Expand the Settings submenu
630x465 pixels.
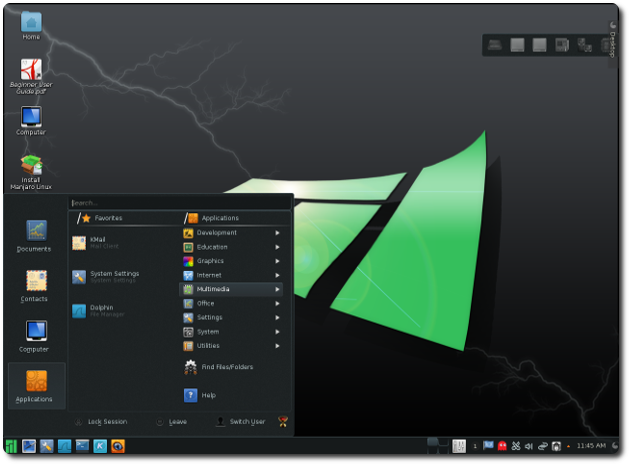[x=231, y=317]
